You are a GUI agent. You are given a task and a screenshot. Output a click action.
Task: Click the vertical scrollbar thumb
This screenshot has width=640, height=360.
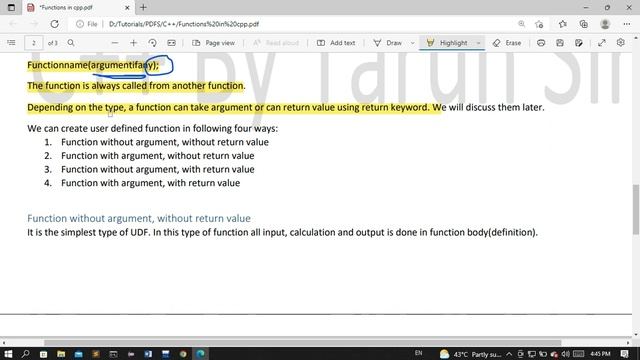(636, 210)
